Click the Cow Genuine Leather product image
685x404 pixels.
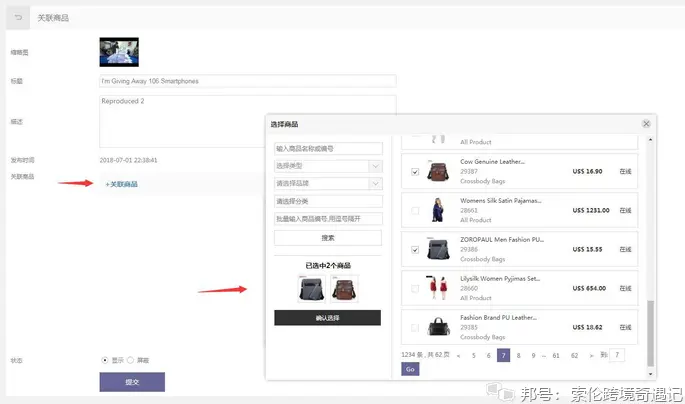[438, 171]
